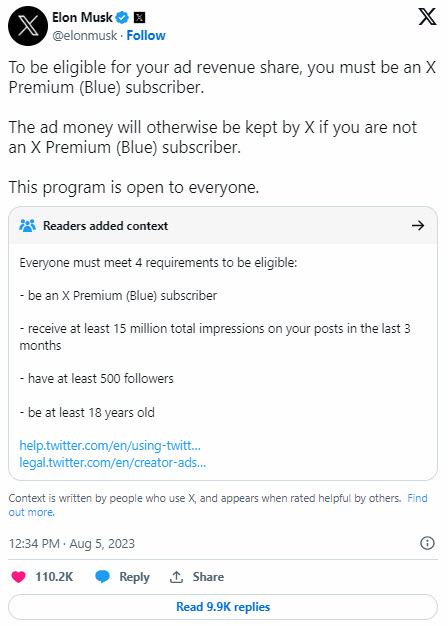
Task: Like the post using the heart icon
Action: click(x=18, y=577)
